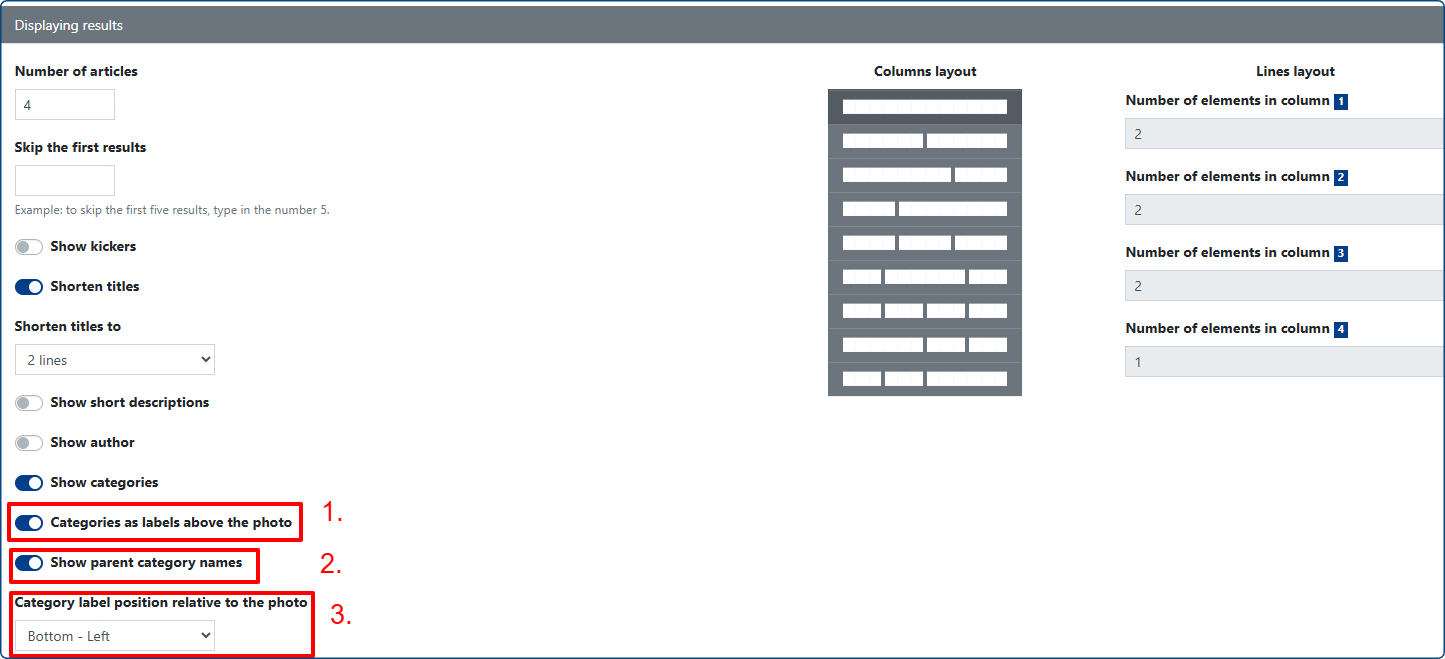This screenshot has height=659, width=1445.
Task: Disable Show parent category names
Action: (29, 563)
